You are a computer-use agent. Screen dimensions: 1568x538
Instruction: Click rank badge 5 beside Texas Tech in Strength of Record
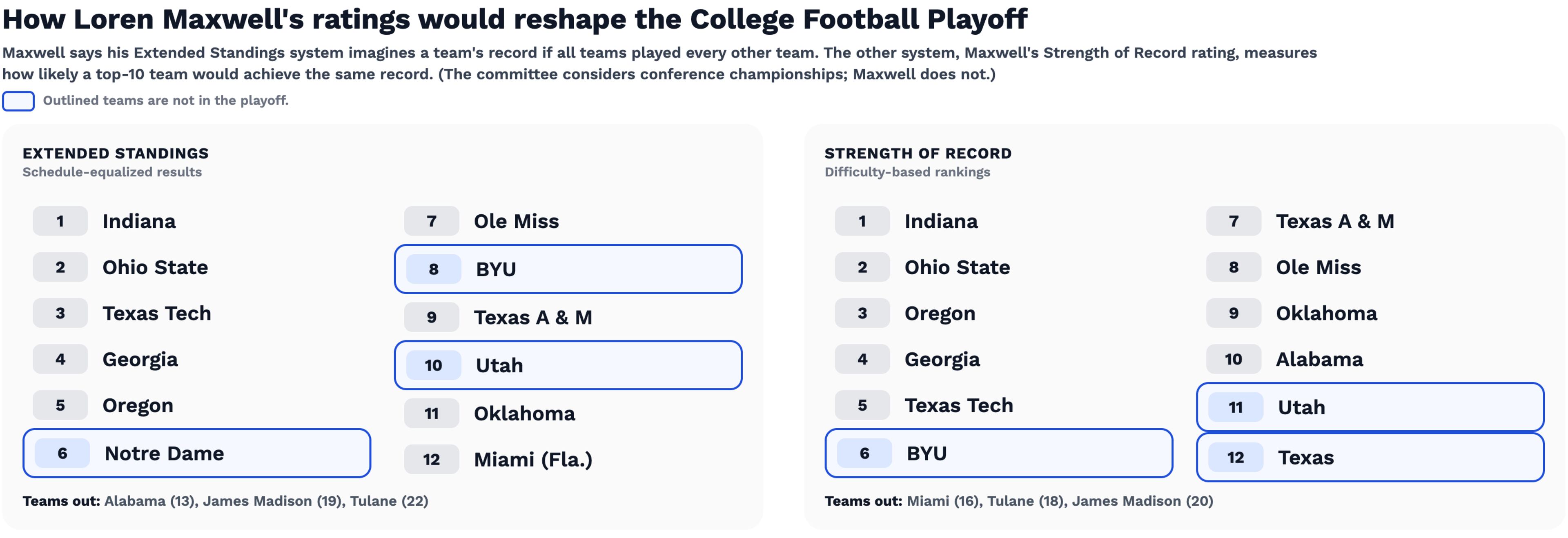click(x=862, y=405)
